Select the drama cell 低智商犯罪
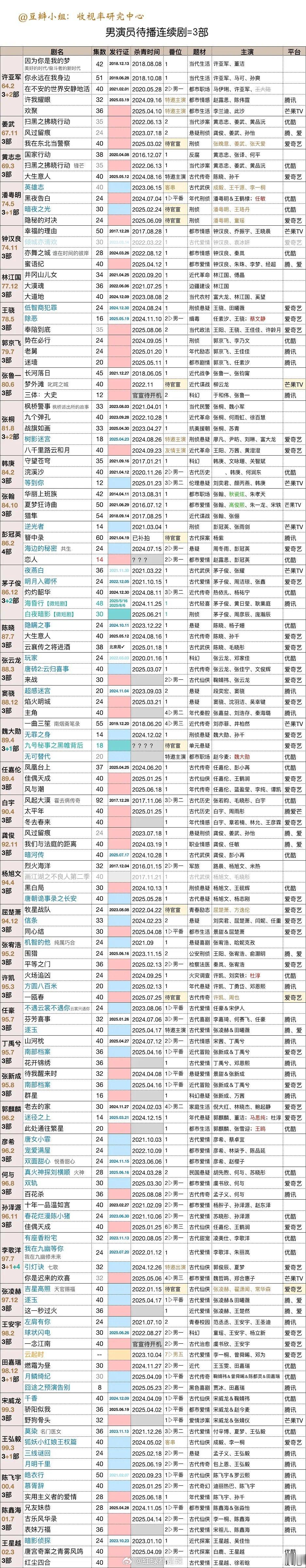 (40, 308)
